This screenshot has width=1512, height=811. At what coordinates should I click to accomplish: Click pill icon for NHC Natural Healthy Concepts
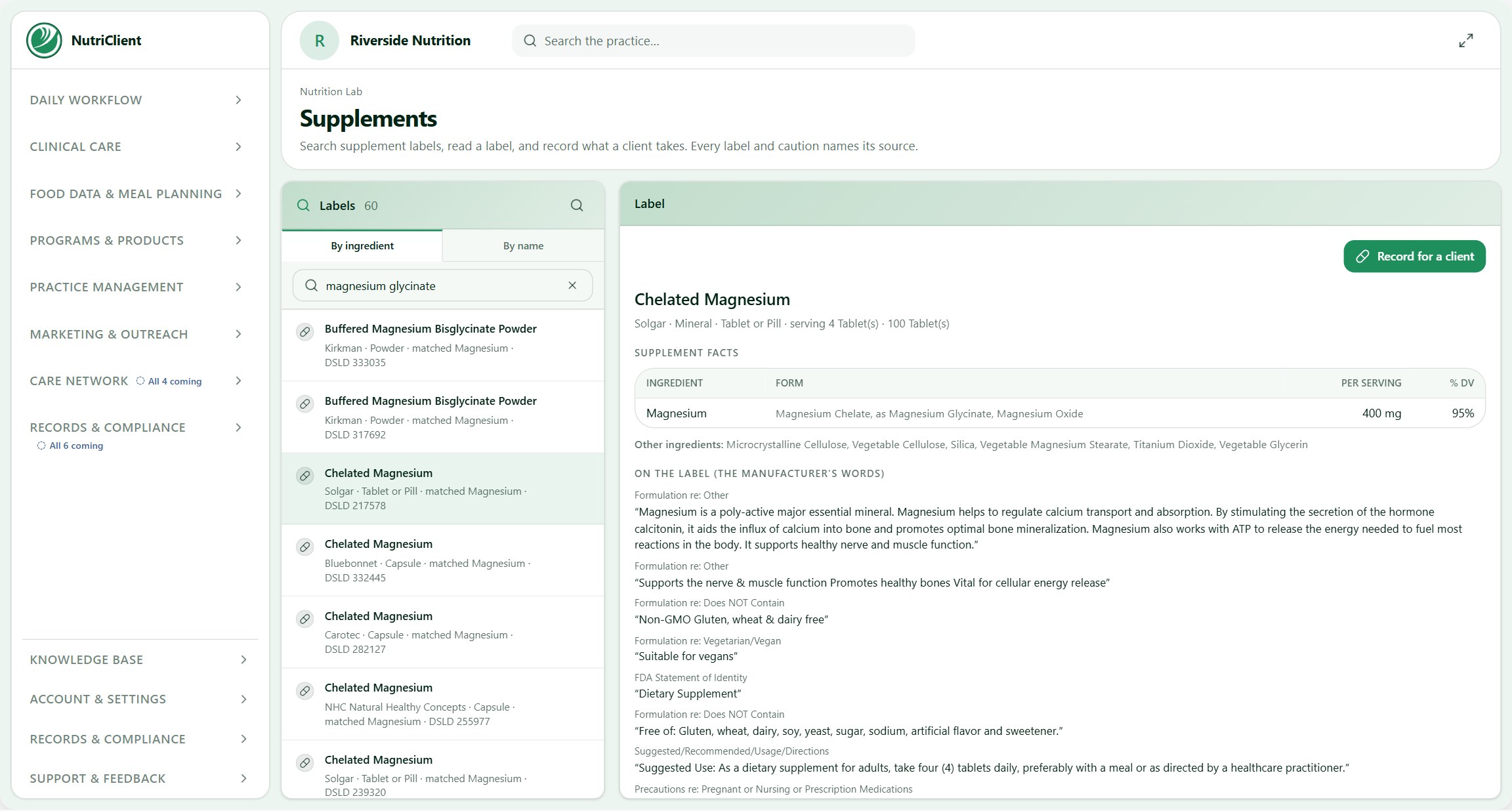305,691
